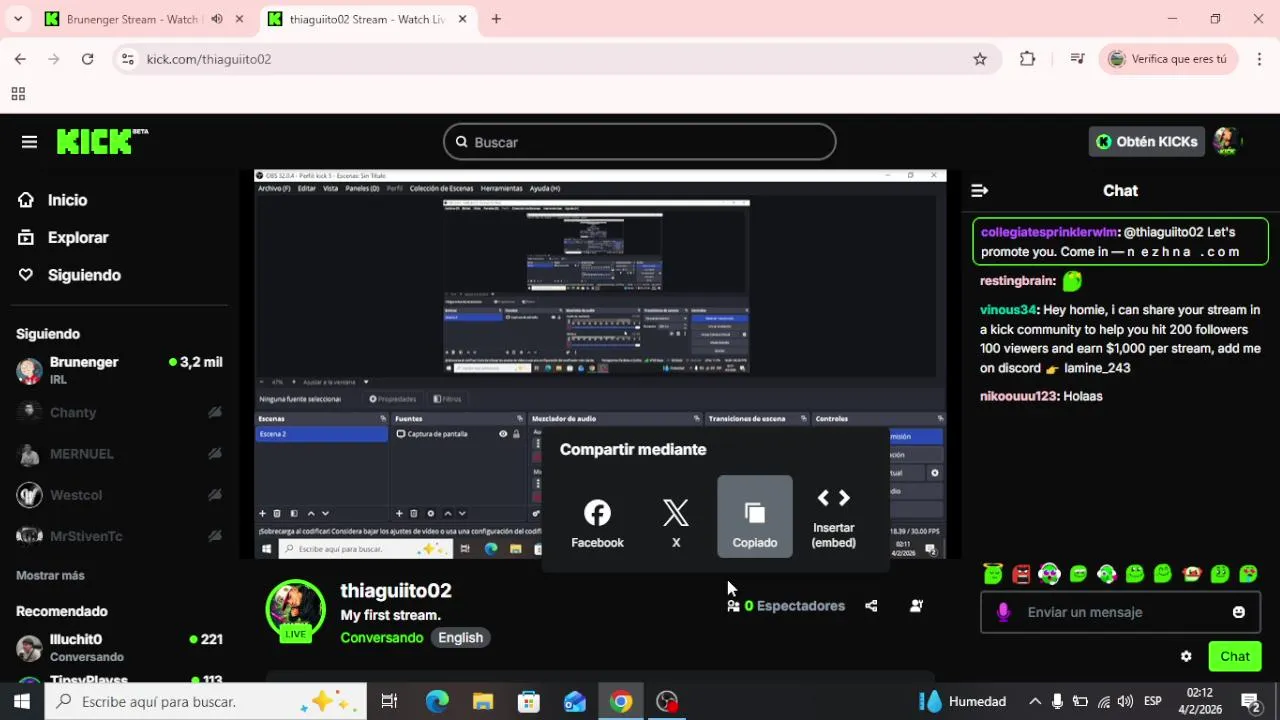The image size is (1280, 720).
Task: Open nikoouuu123's chat username
Action: pos(1018,396)
